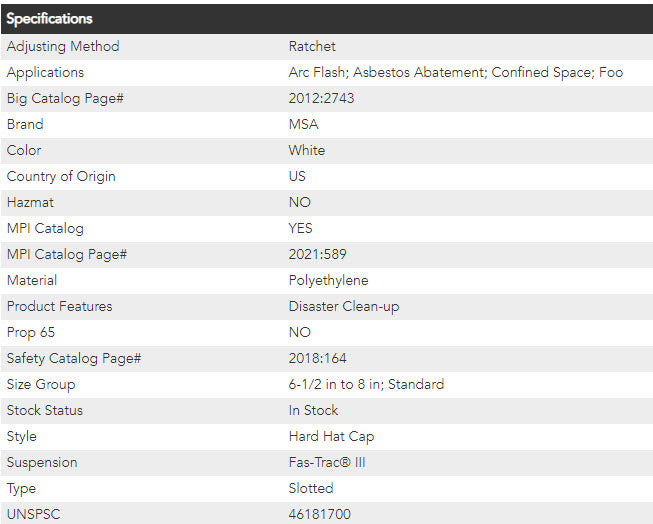
Task: Select the Applications row value text
Action: coord(455,72)
